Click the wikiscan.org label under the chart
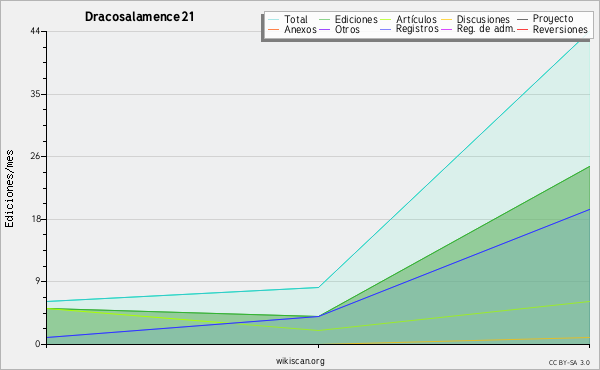The height and width of the screenshot is (370, 600). 300,361
